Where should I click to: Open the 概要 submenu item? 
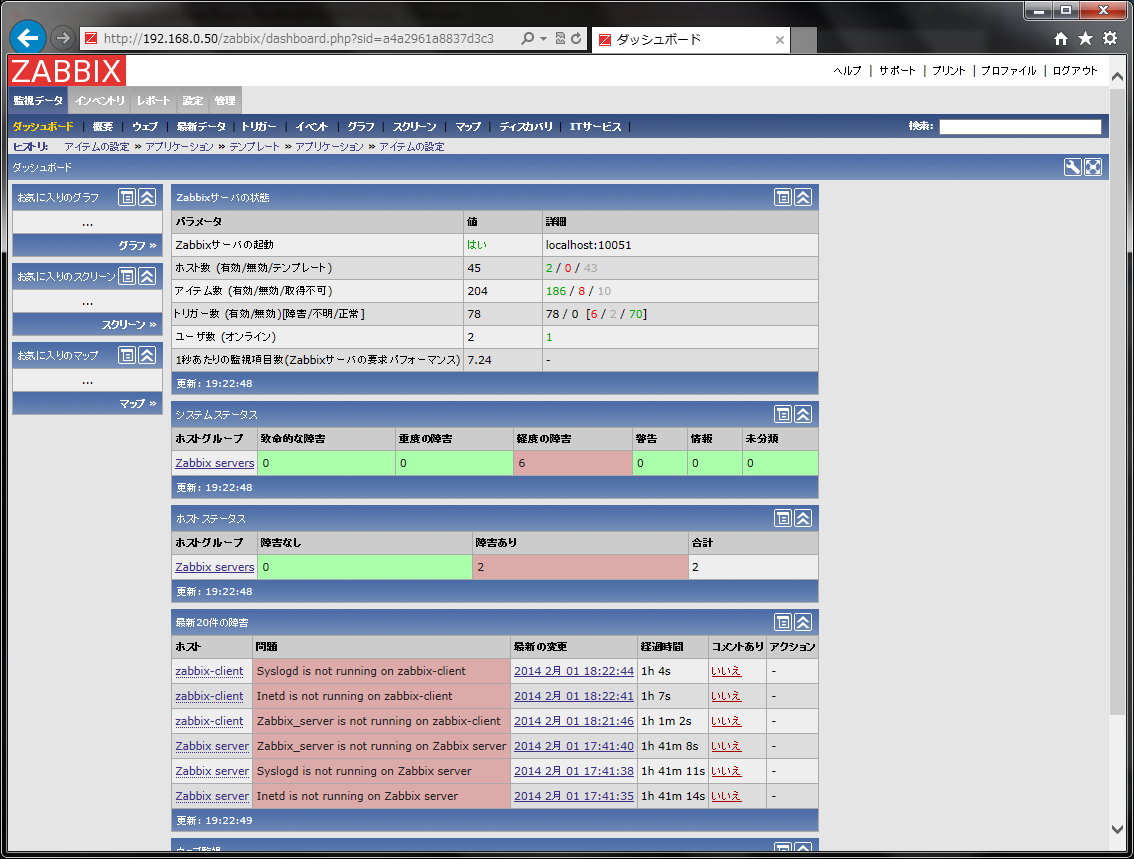coord(103,127)
